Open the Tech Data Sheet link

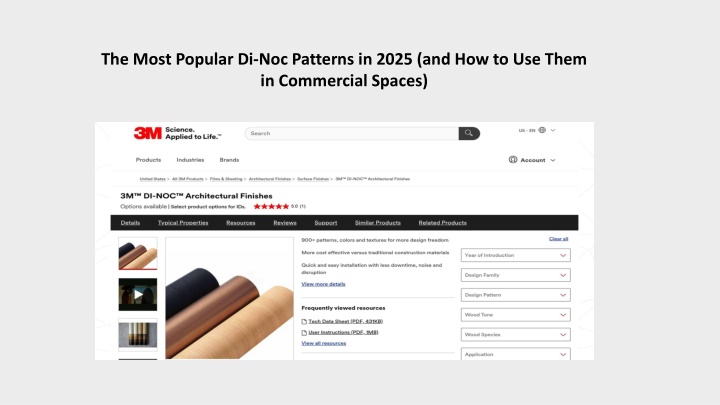(x=346, y=321)
